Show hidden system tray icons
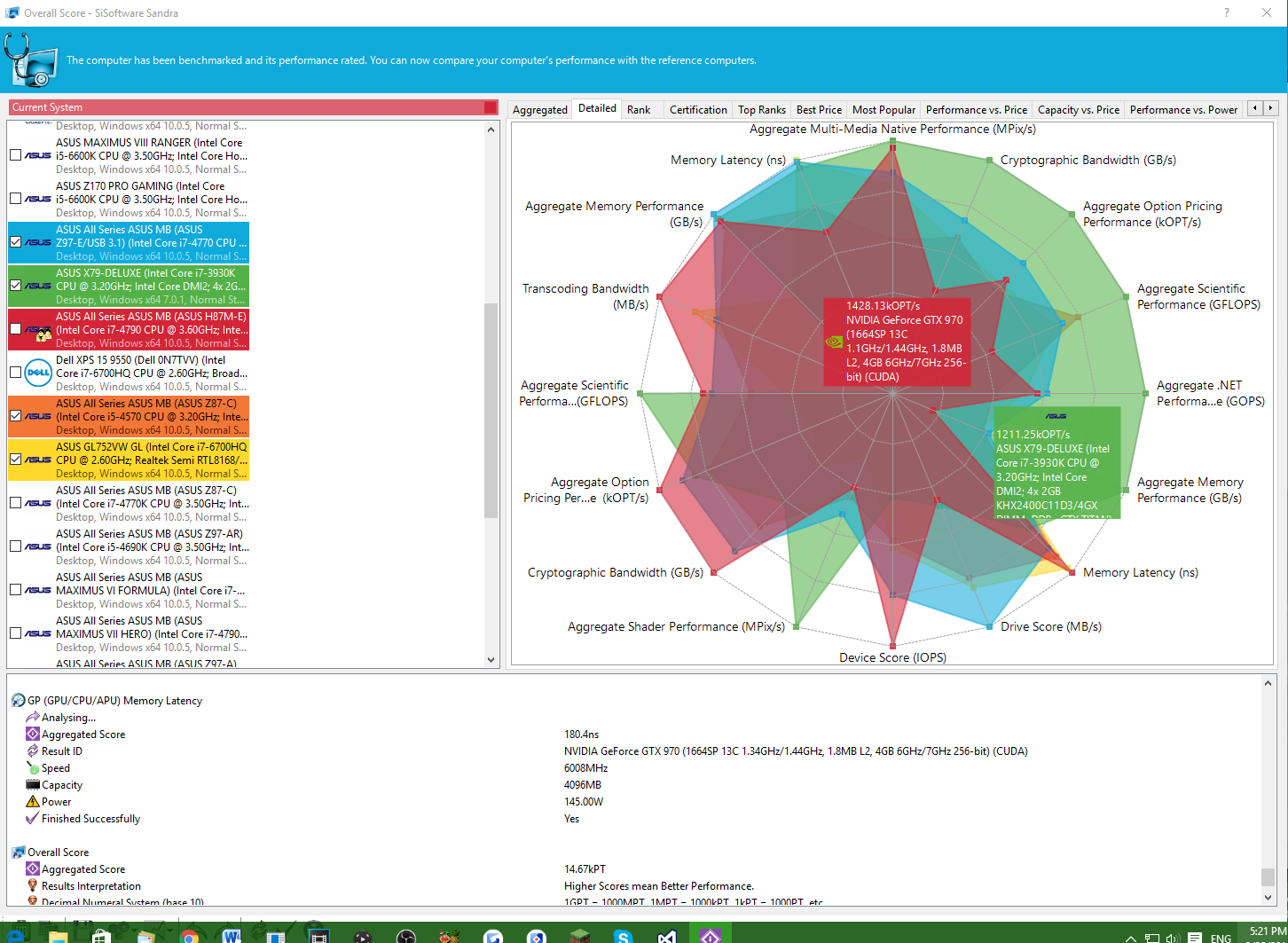Image resolution: width=1288 pixels, height=943 pixels. click(1131, 938)
